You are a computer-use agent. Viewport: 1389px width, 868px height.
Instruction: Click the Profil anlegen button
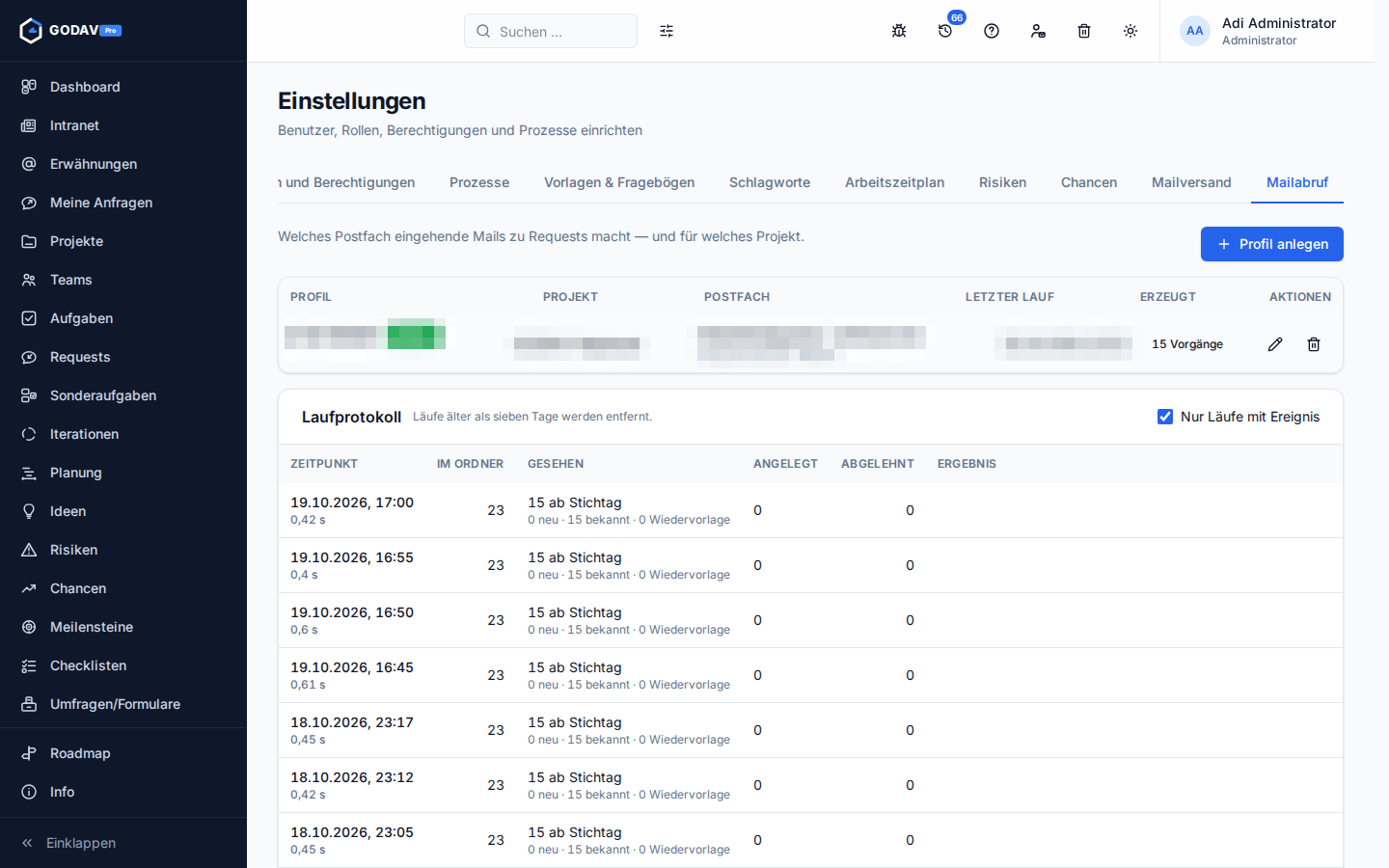[x=1272, y=244]
